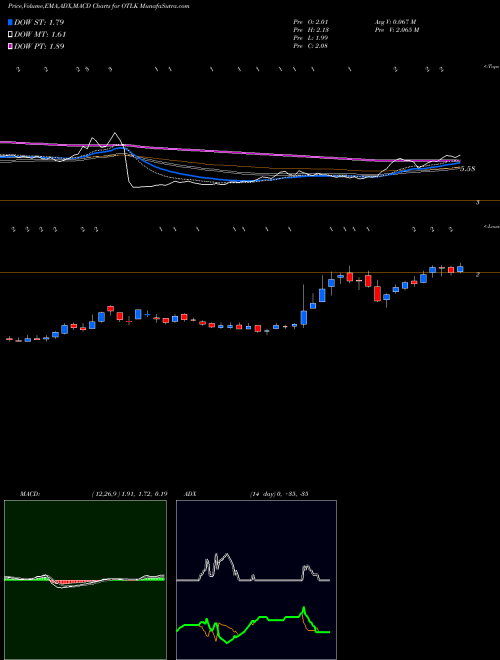Image resolution: width=500 pixels, height=660 pixels.
Task: Click the 'Avg V: 0.067 M' volume text
Action: pyautogui.click(x=395, y=22)
